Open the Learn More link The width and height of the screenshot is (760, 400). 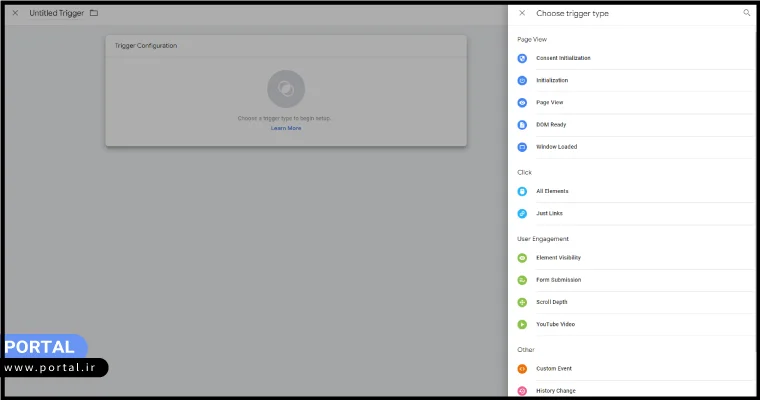click(x=285, y=128)
